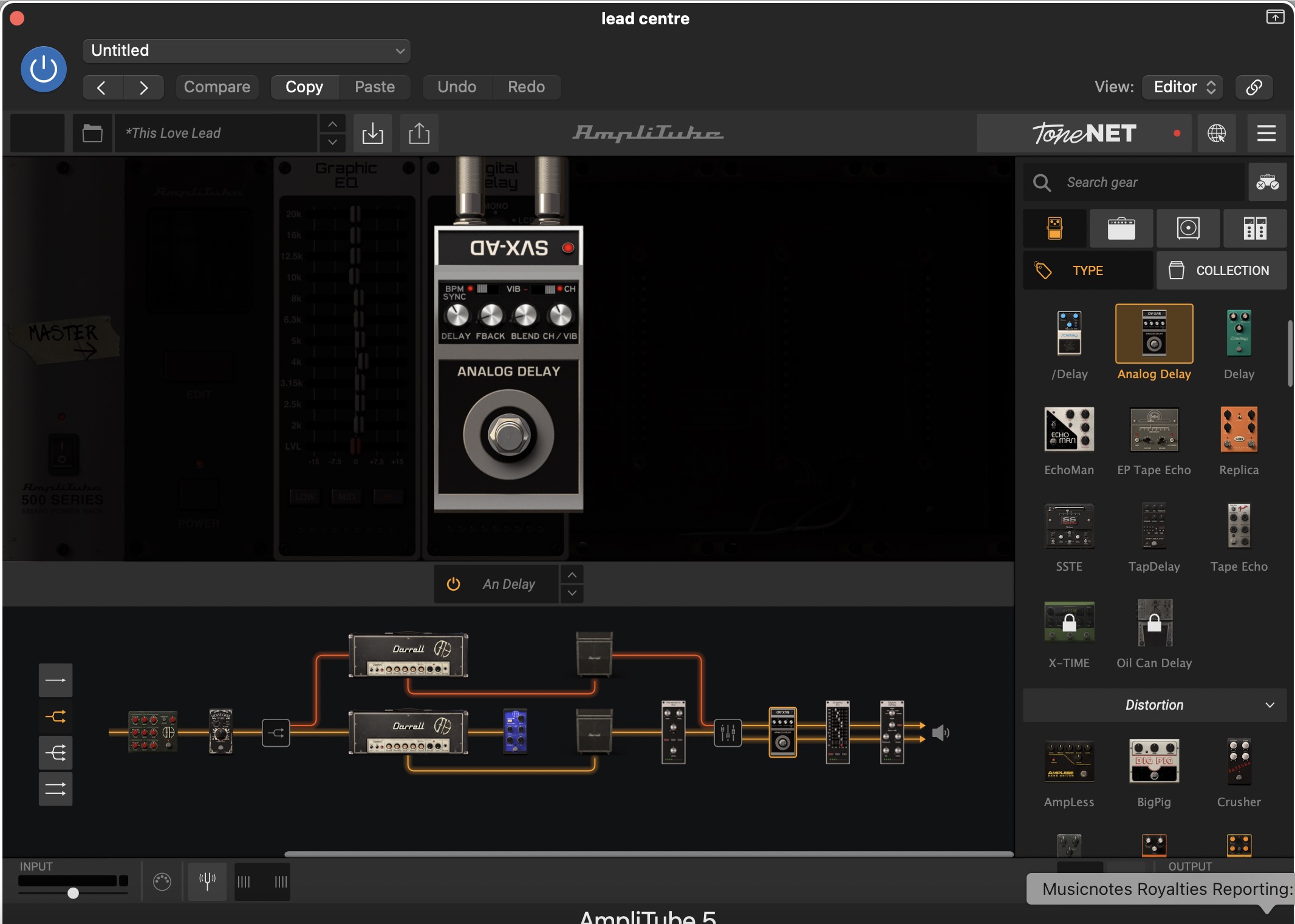Image resolution: width=1295 pixels, height=924 pixels.
Task: Click up chevron beside An Delay
Action: click(x=572, y=574)
